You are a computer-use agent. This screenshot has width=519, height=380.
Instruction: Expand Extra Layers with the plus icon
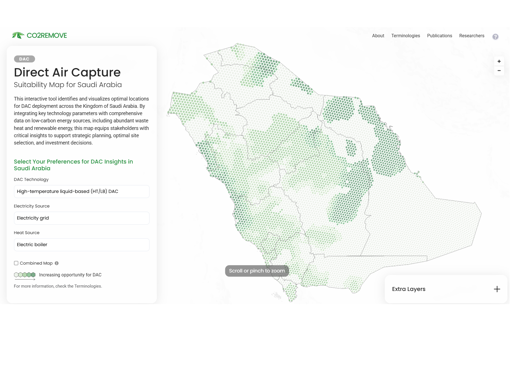point(497,289)
